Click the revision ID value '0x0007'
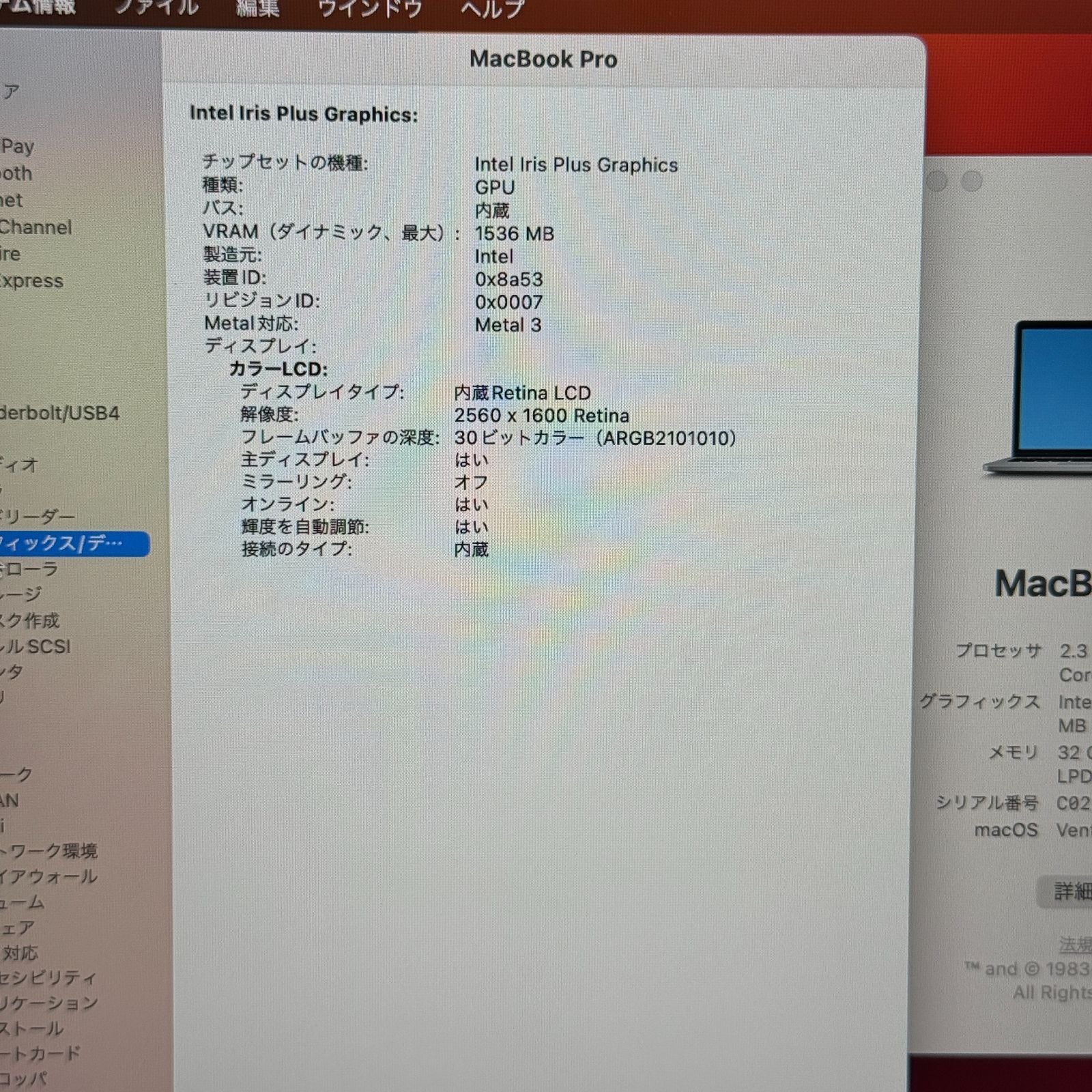This screenshot has height=1092, width=1092. pyautogui.click(x=509, y=302)
